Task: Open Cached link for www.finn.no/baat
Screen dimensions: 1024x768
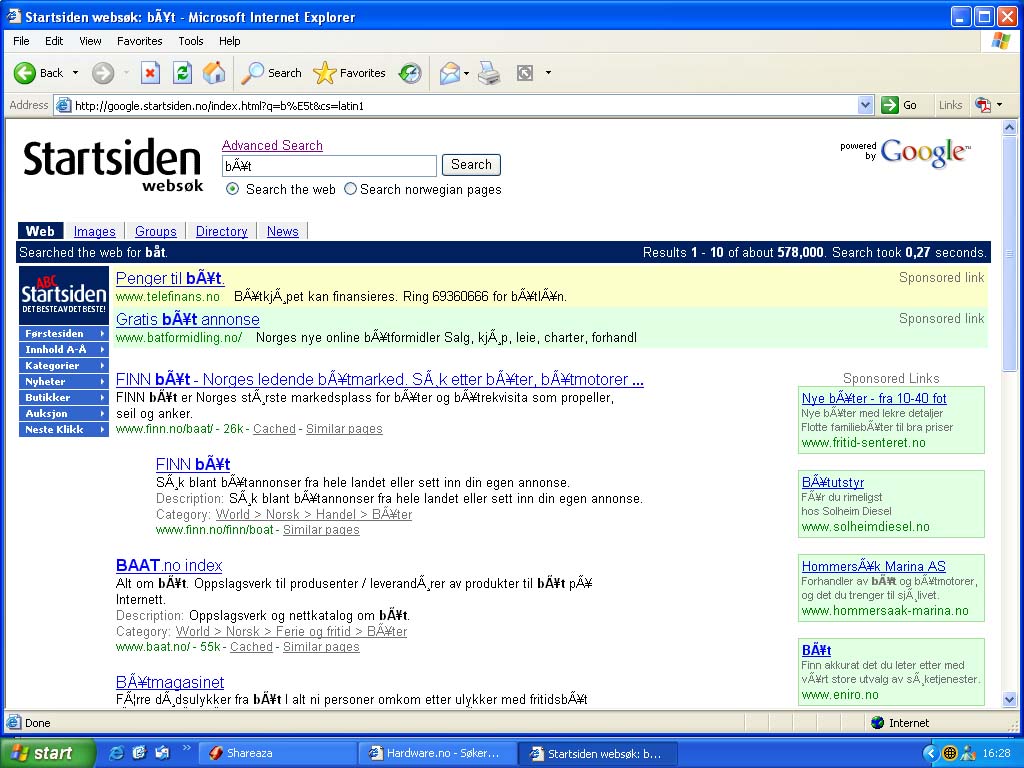Action: click(274, 429)
